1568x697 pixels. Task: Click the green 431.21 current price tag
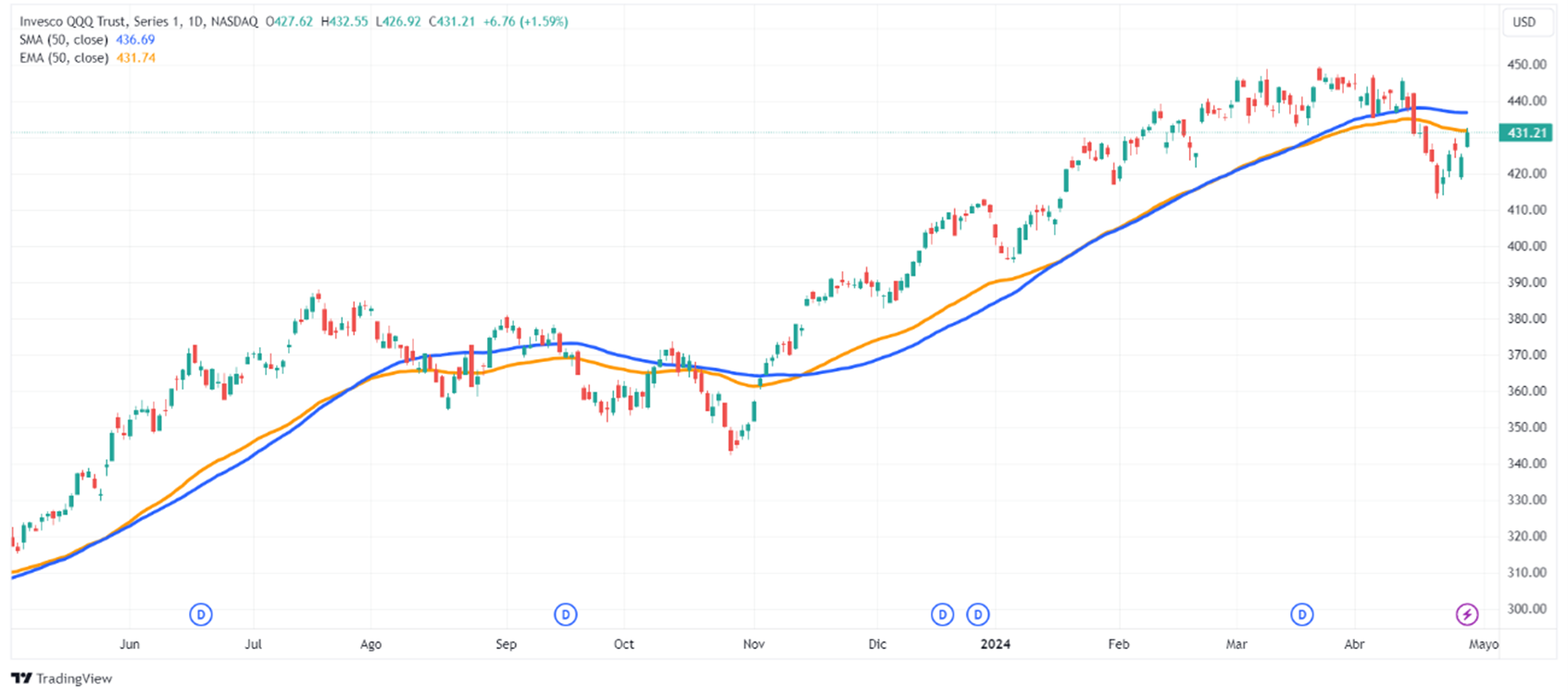[x=1527, y=132]
